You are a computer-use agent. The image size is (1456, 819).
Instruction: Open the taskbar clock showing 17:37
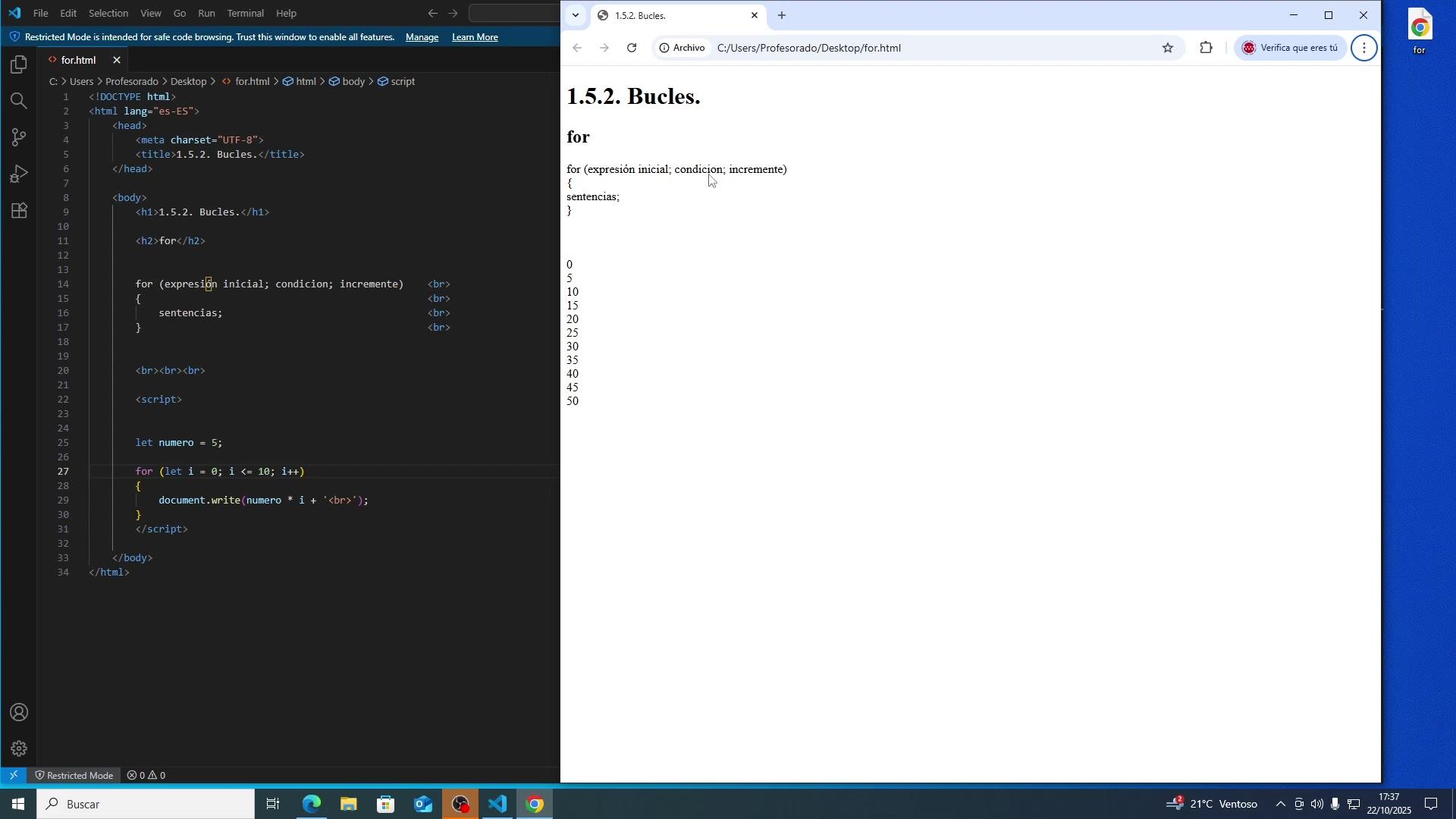click(1389, 805)
